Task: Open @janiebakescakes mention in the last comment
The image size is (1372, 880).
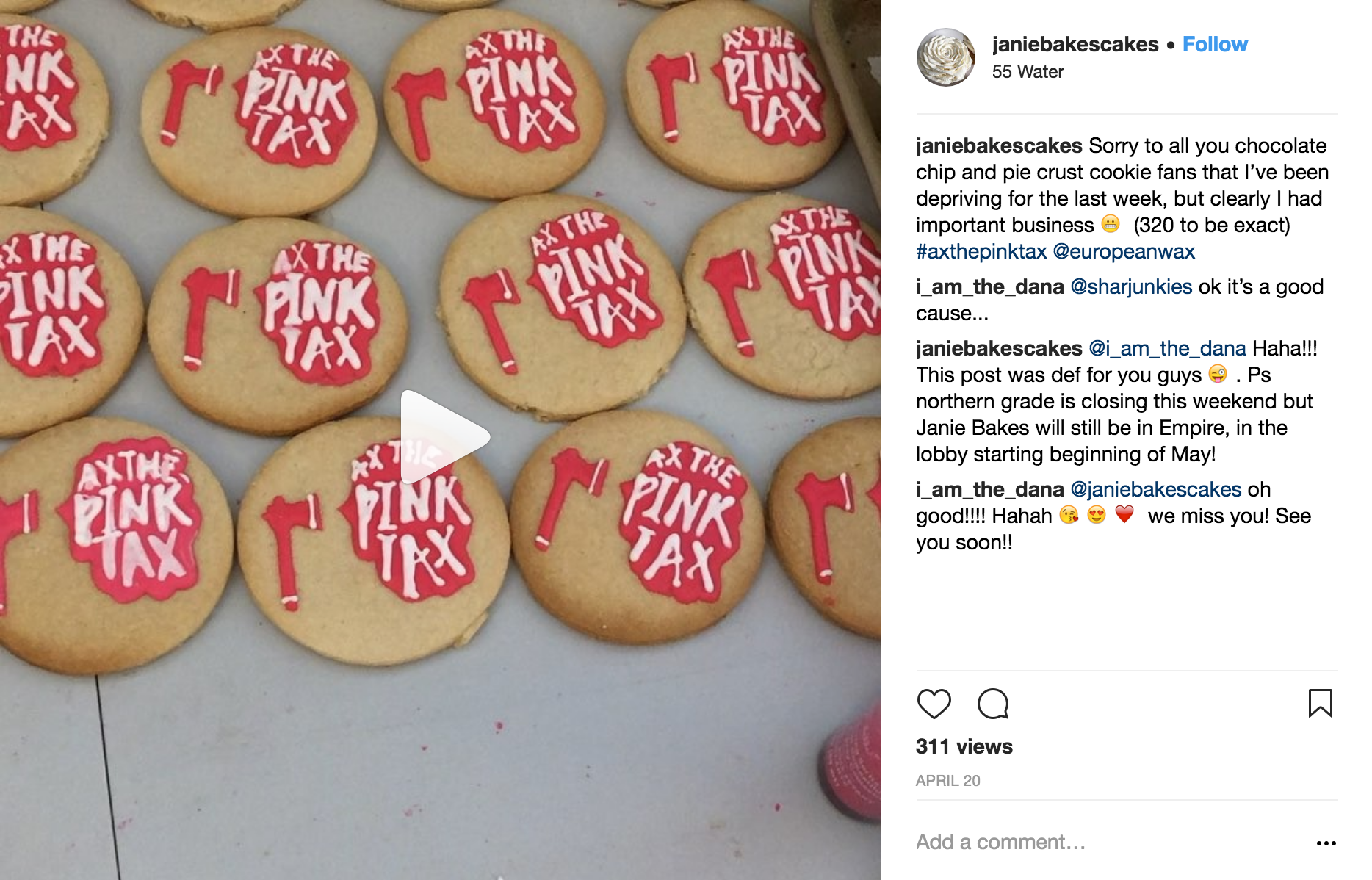Action: pyautogui.click(x=1155, y=489)
